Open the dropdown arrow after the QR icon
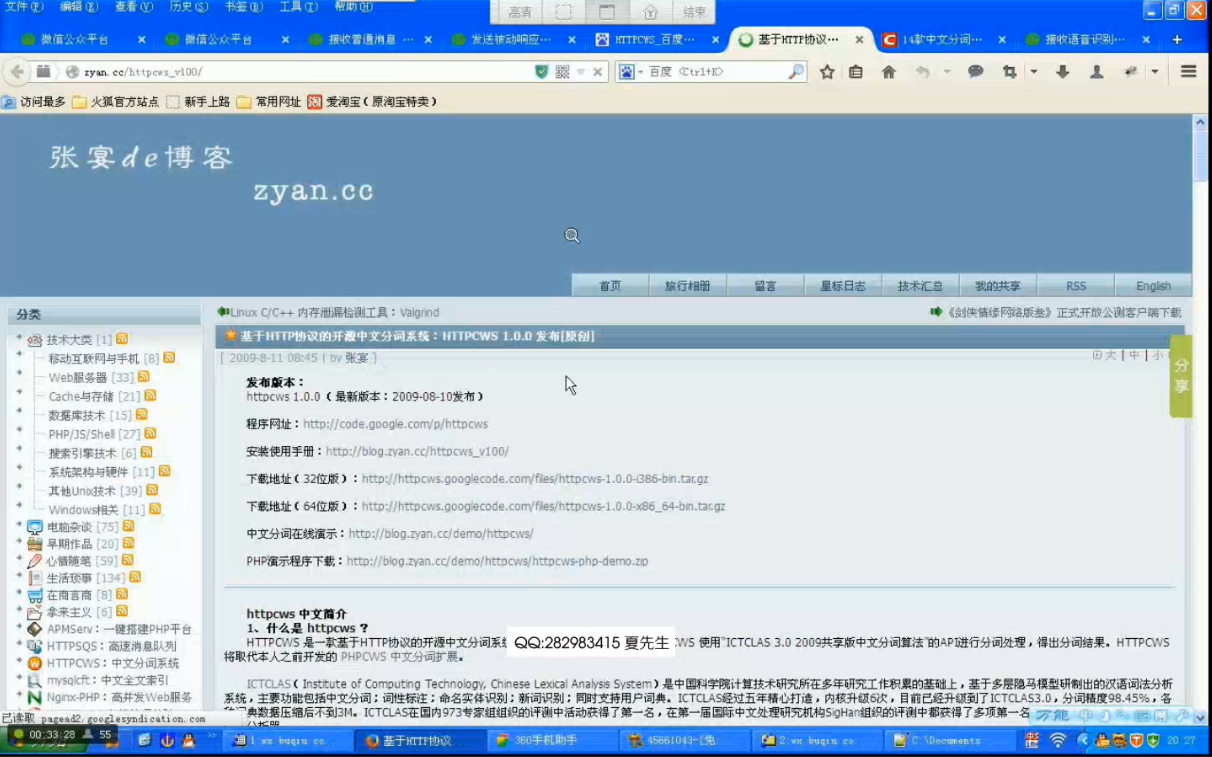1212x757 pixels. click(580, 72)
